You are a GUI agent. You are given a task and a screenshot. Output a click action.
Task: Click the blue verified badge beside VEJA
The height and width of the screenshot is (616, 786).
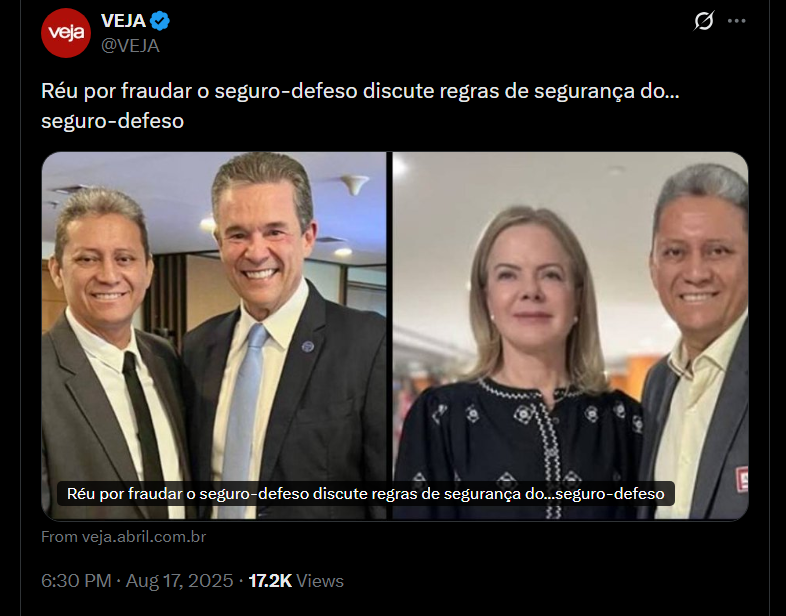[x=160, y=21]
